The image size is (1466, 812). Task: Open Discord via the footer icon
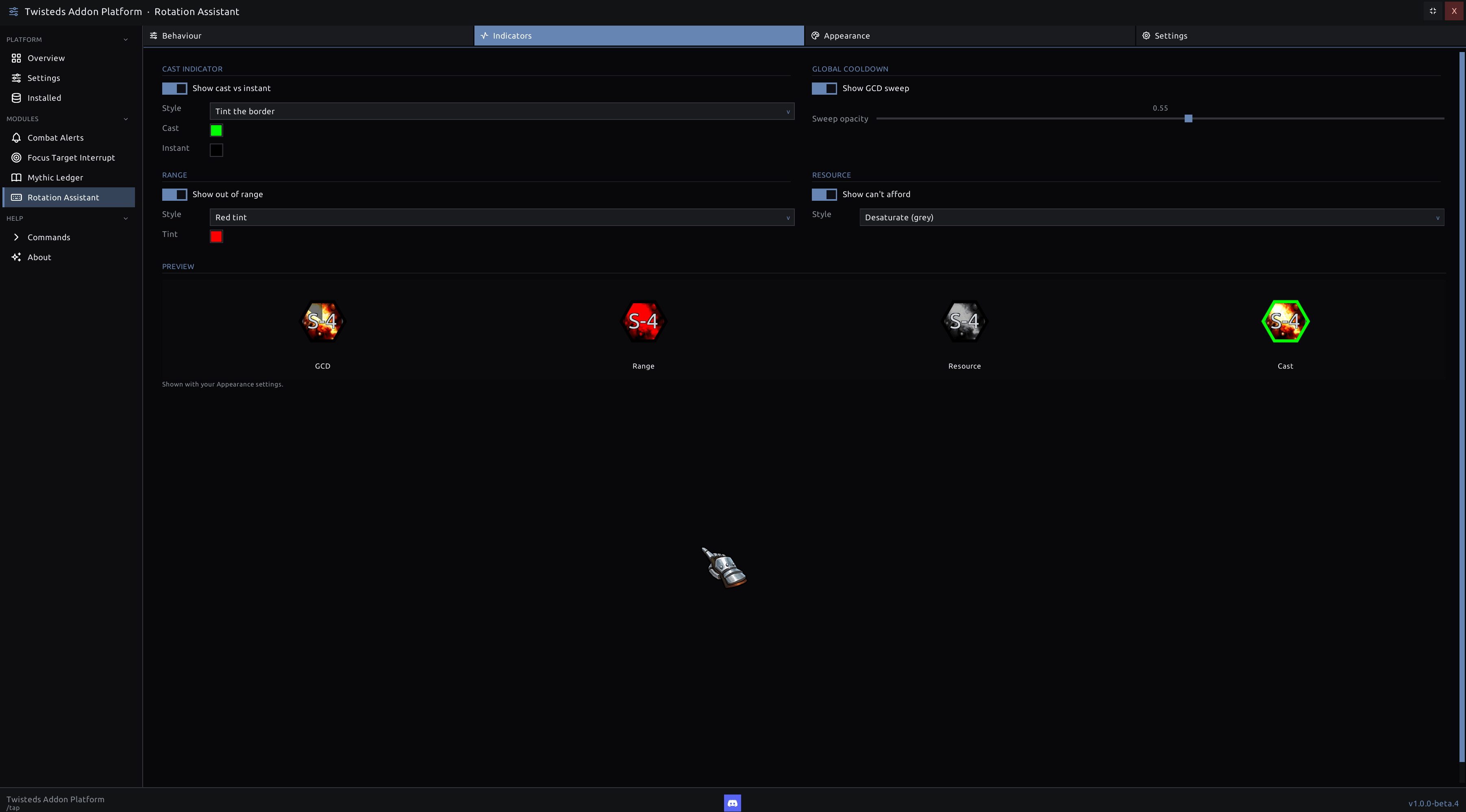point(733,803)
